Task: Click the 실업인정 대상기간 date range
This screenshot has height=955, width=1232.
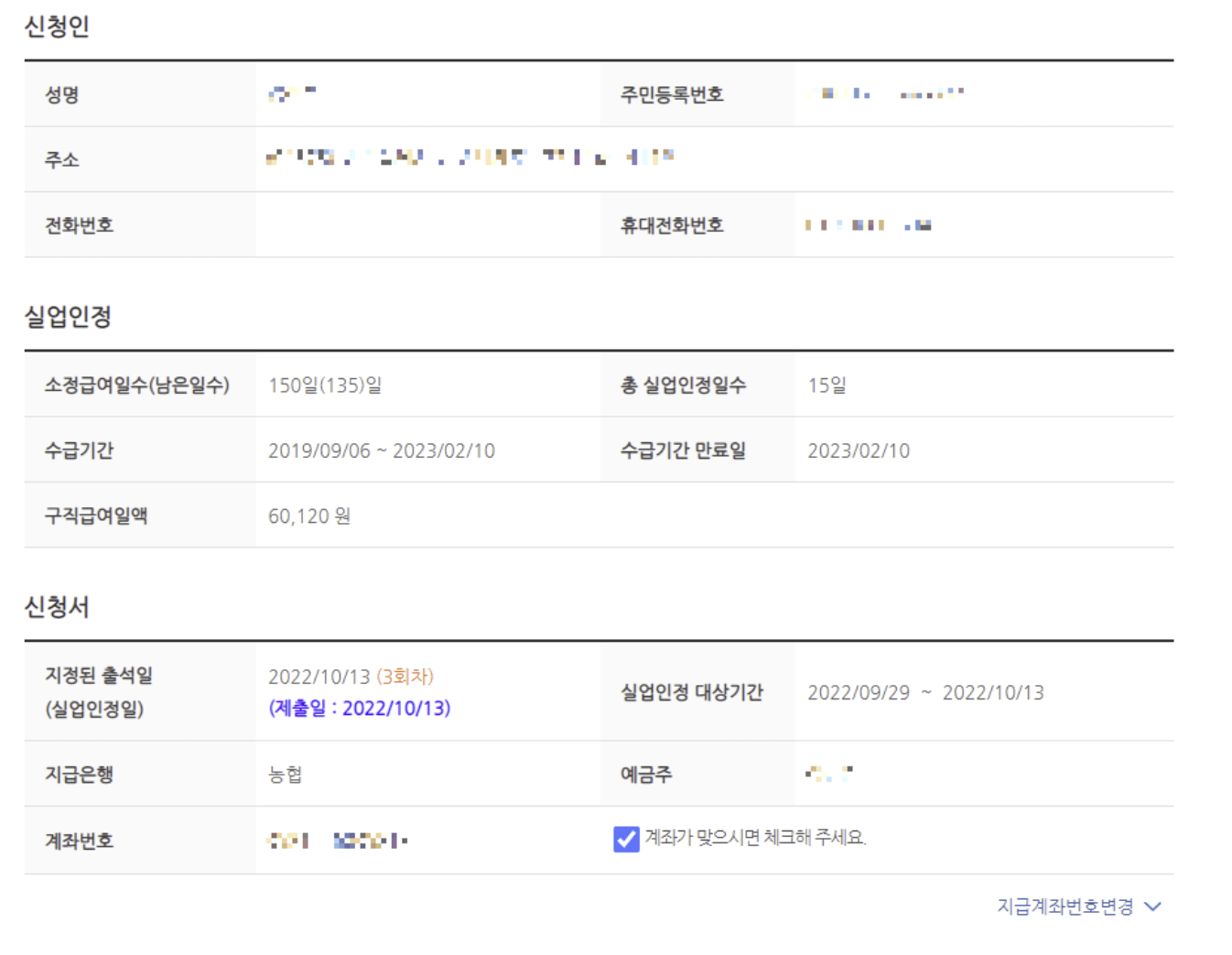Action: point(927,693)
